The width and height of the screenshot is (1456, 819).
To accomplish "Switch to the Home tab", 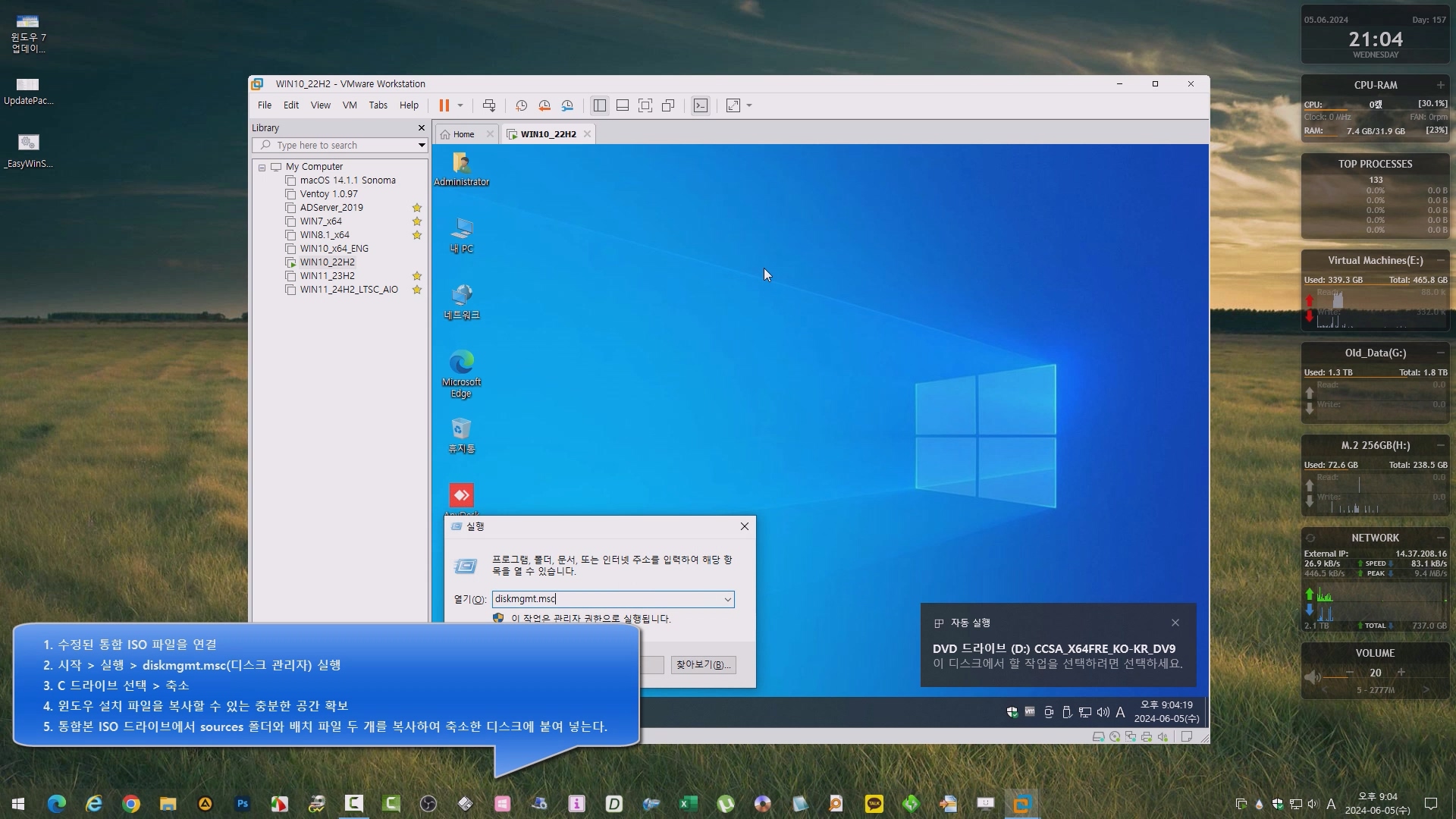I will (x=463, y=134).
